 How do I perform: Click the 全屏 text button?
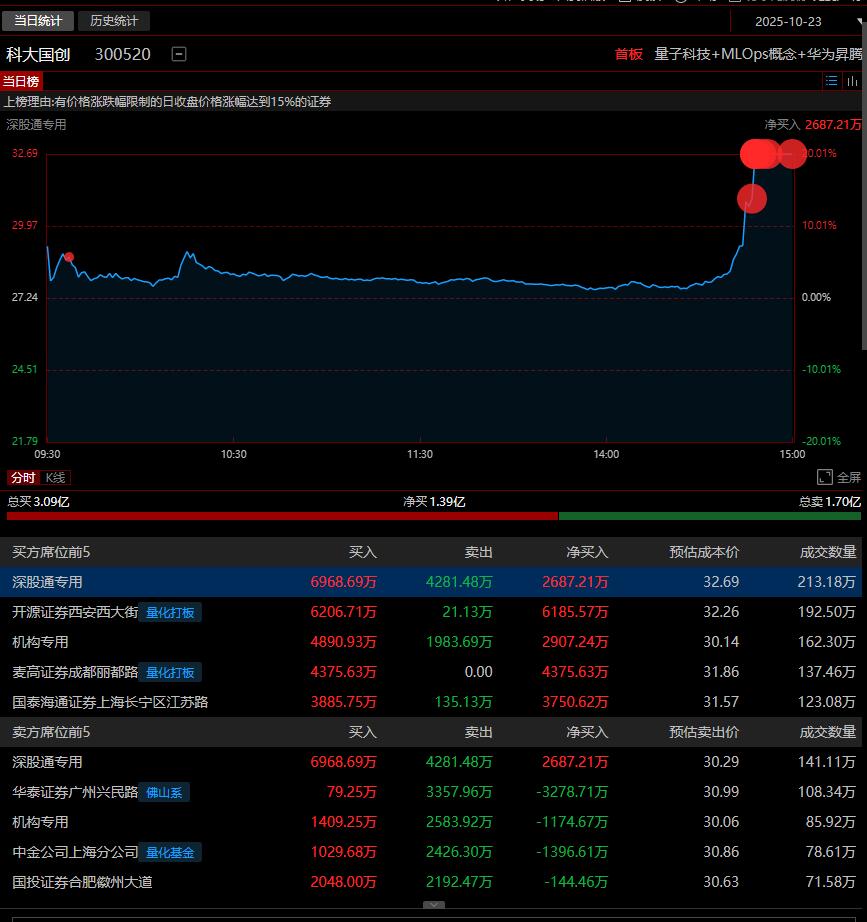tap(849, 477)
